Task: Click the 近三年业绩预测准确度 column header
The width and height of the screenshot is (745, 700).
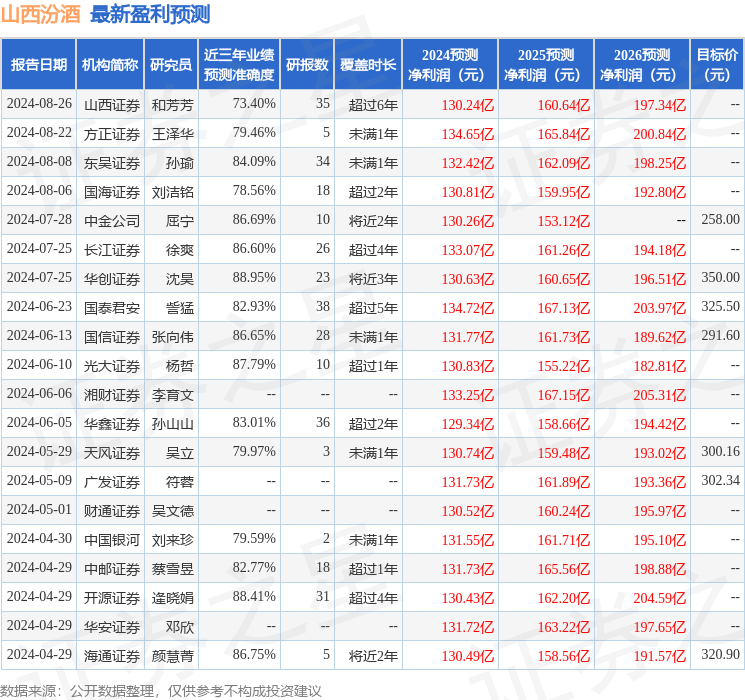Action: pyautogui.click(x=239, y=65)
